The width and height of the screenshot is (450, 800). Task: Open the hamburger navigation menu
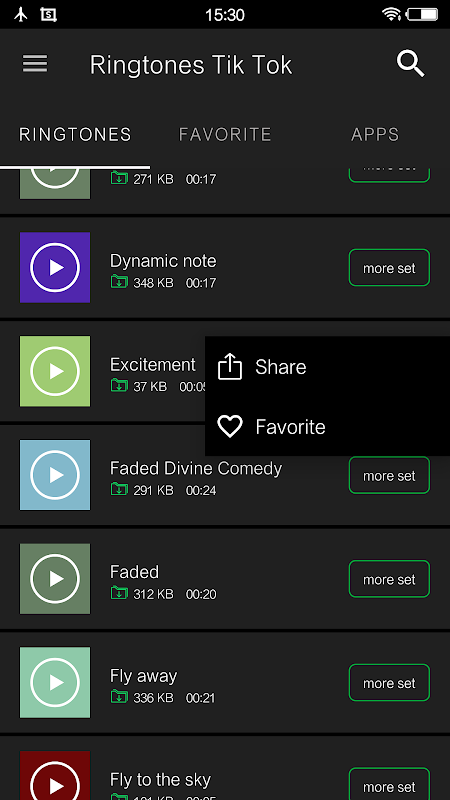35,64
